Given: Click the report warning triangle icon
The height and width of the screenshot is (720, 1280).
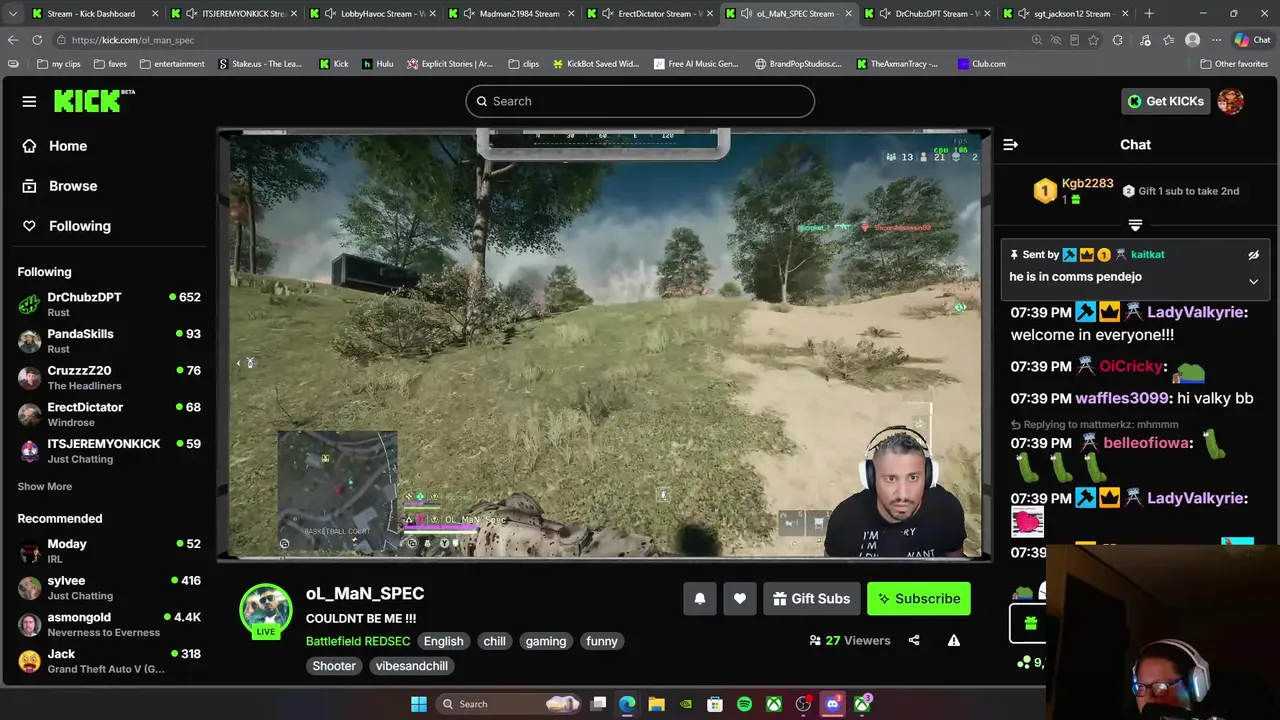Looking at the screenshot, I should (954, 641).
